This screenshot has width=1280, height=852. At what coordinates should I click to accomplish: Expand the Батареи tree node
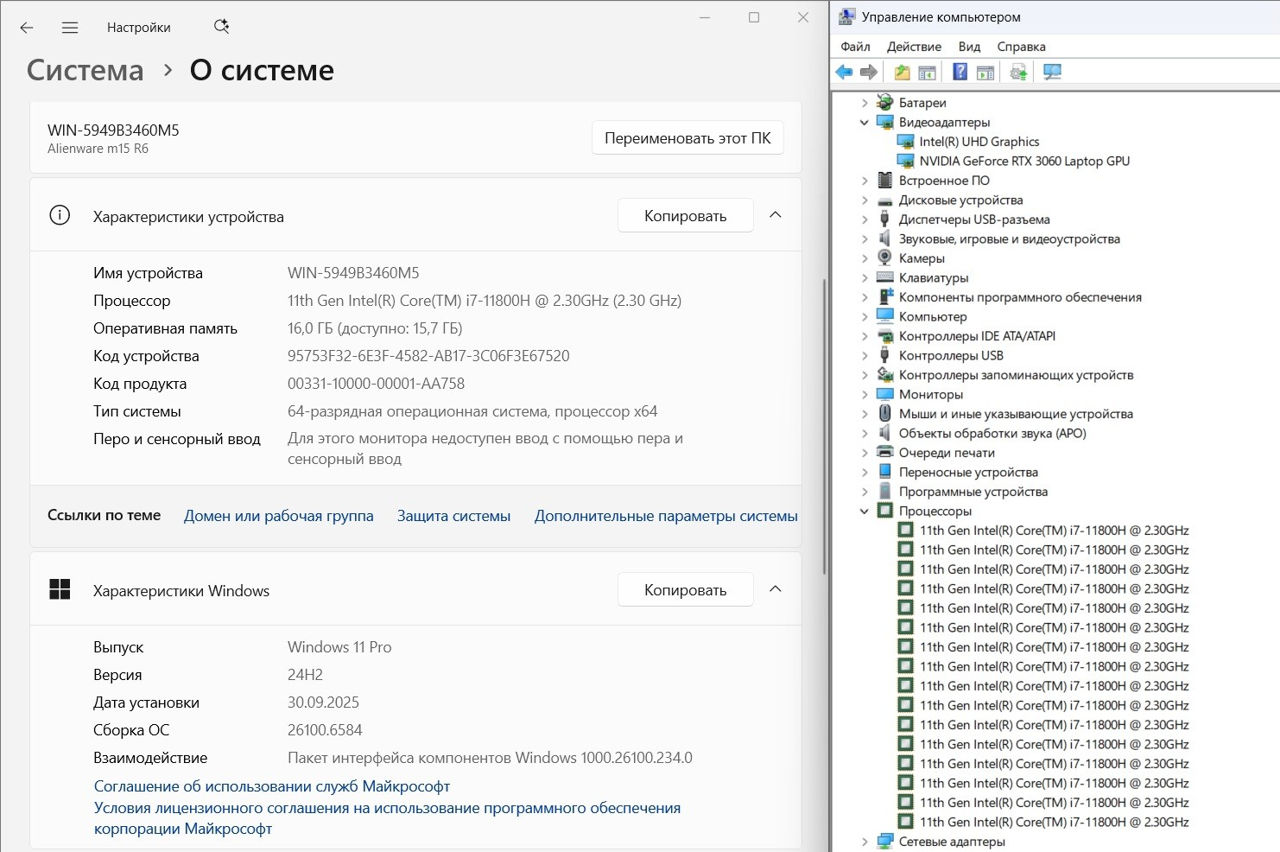(x=865, y=103)
